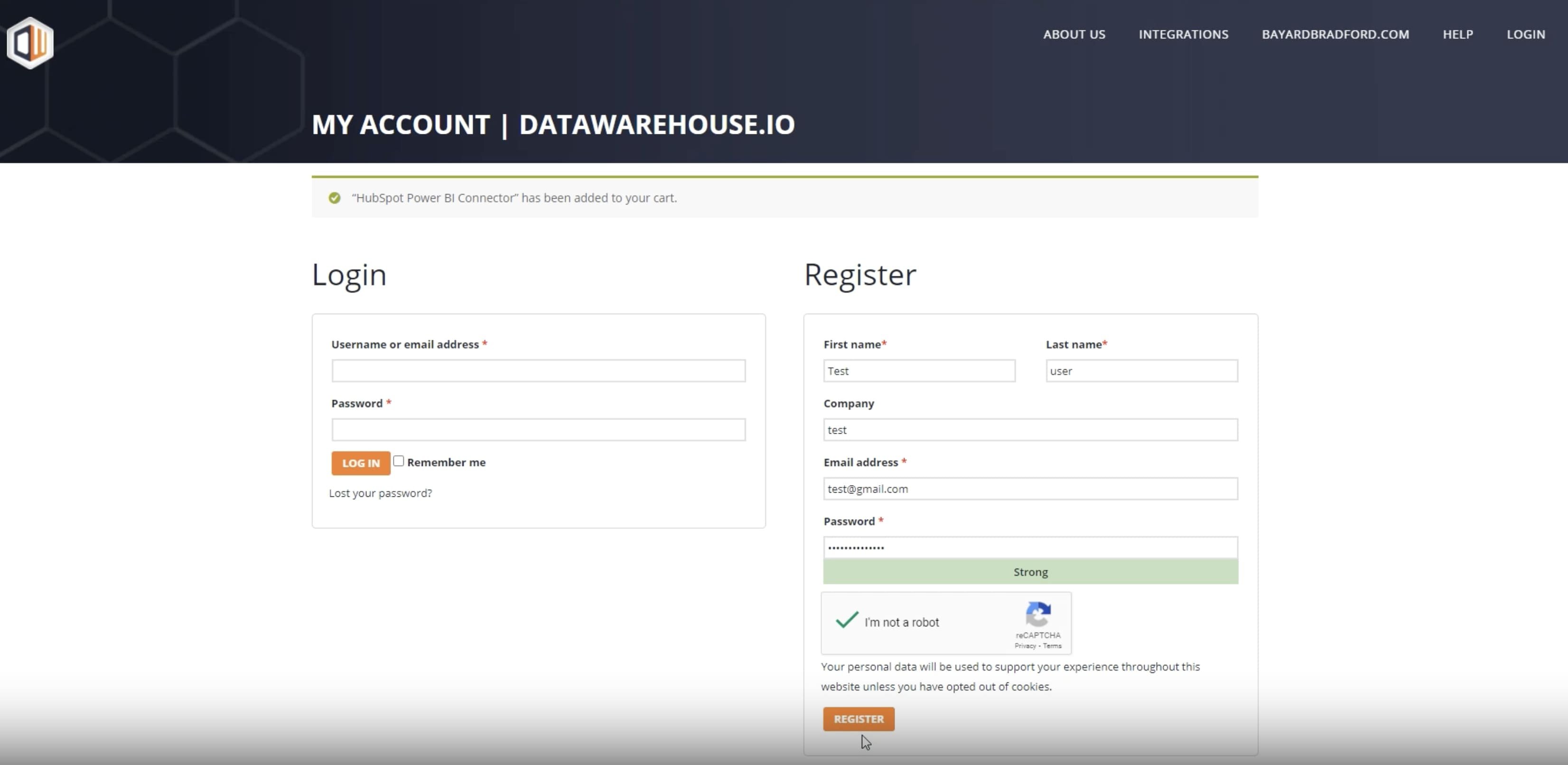Click the reCAPTCHA logo icon
Image resolution: width=1568 pixels, height=765 pixels.
pyautogui.click(x=1038, y=614)
